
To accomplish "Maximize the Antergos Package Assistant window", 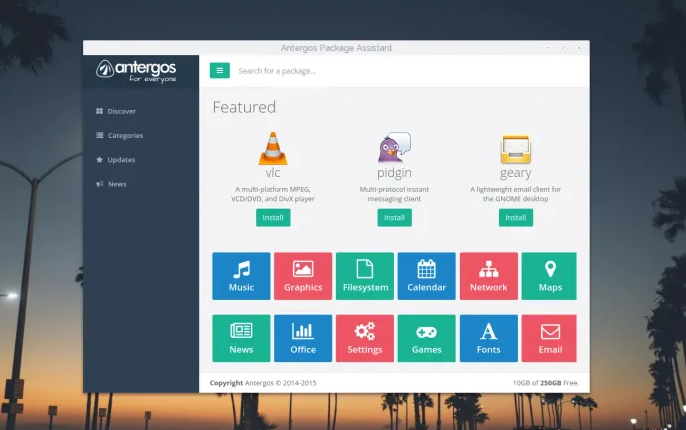I will pyautogui.click(x=564, y=47).
